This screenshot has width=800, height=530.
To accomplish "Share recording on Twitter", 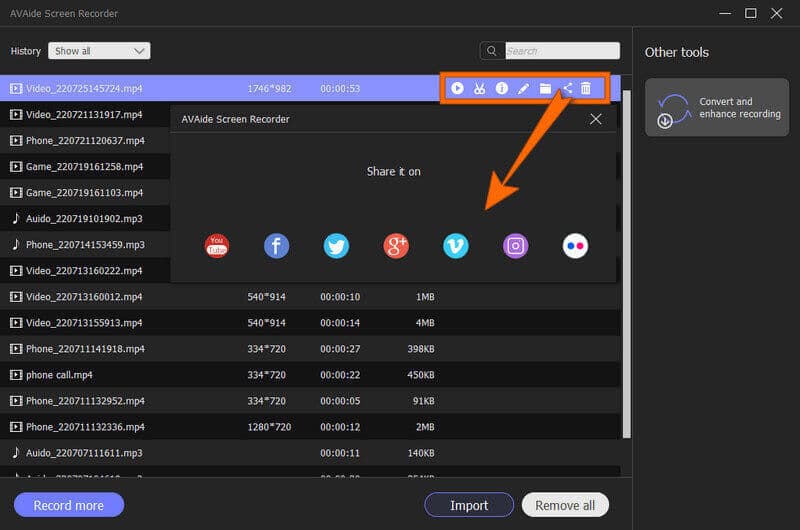I will click(x=336, y=246).
